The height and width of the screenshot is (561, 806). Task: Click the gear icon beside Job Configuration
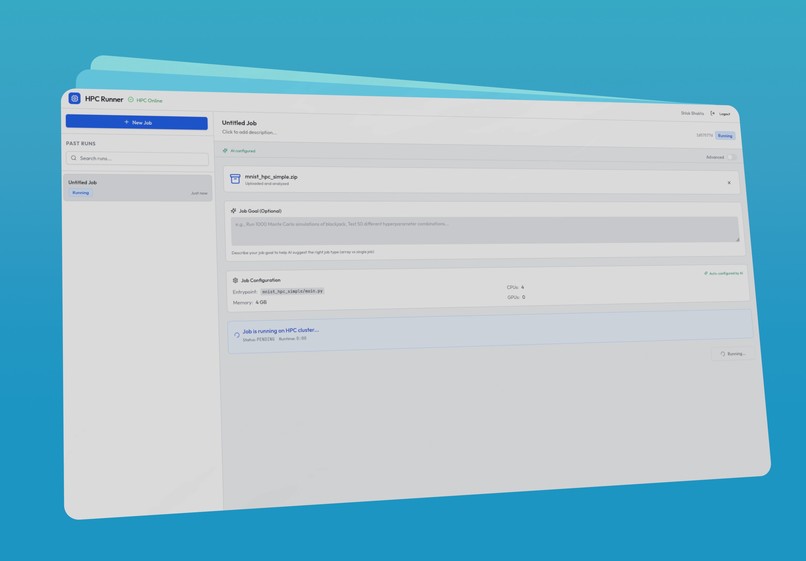click(235, 280)
